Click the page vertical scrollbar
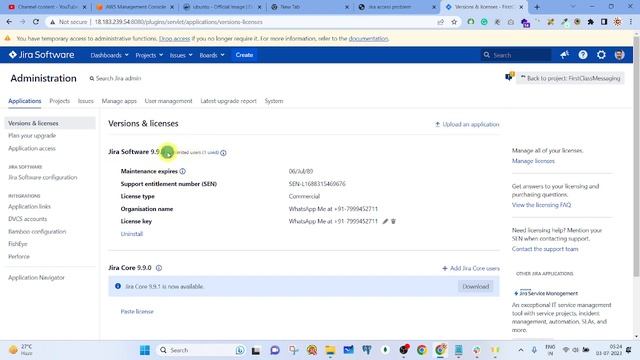Image resolution: width=640 pixels, height=360 pixels. 636,157
